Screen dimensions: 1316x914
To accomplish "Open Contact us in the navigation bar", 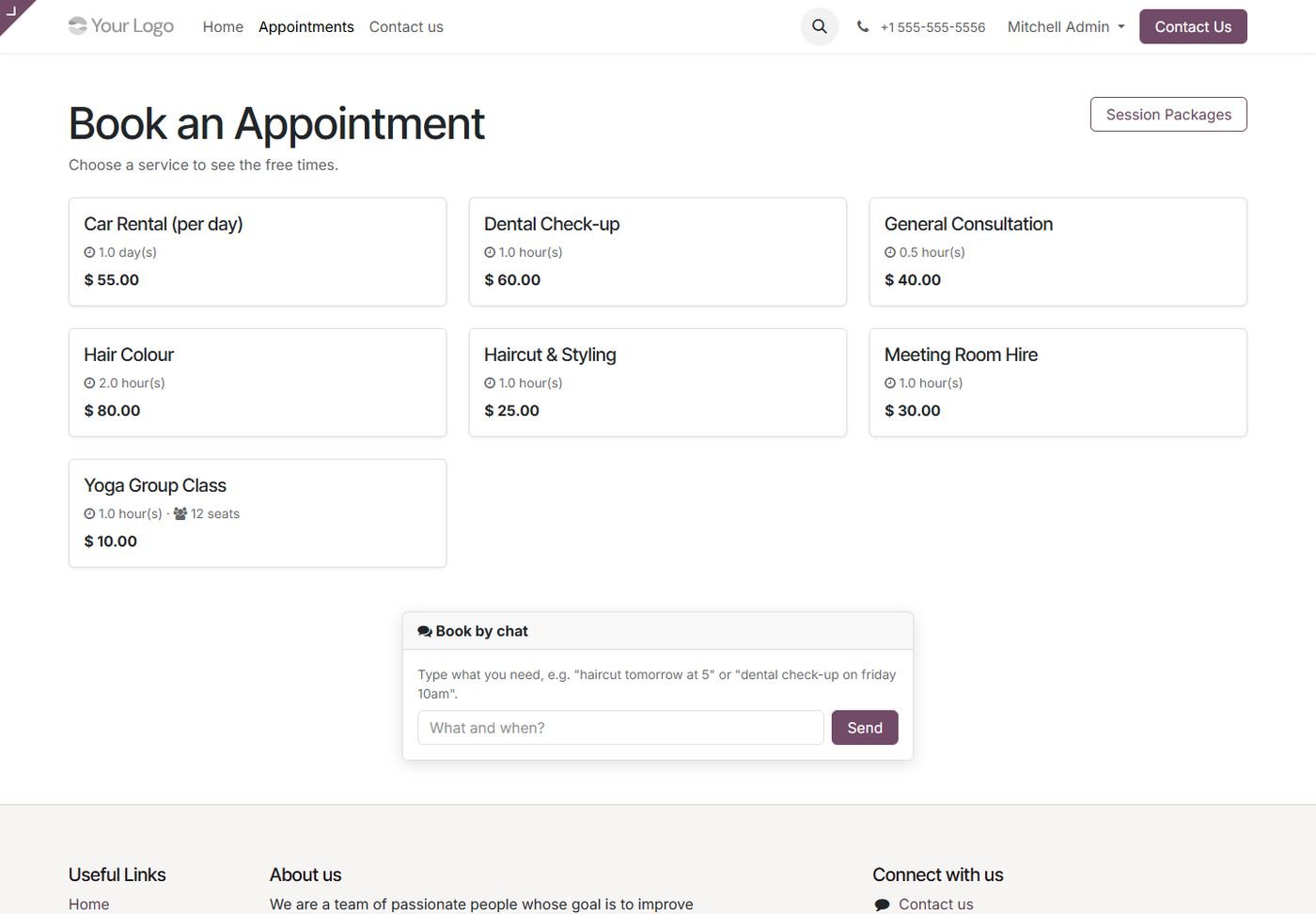I will point(406,27).
